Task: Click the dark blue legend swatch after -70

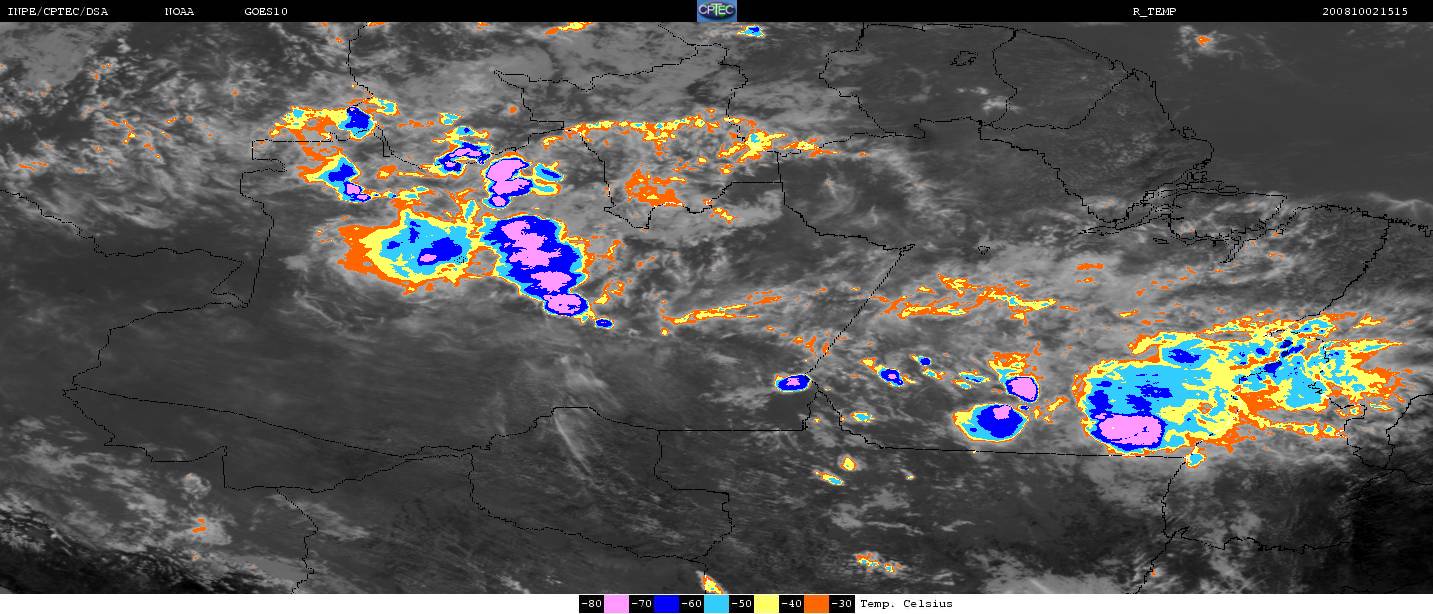Action: (x=666, y=604)
